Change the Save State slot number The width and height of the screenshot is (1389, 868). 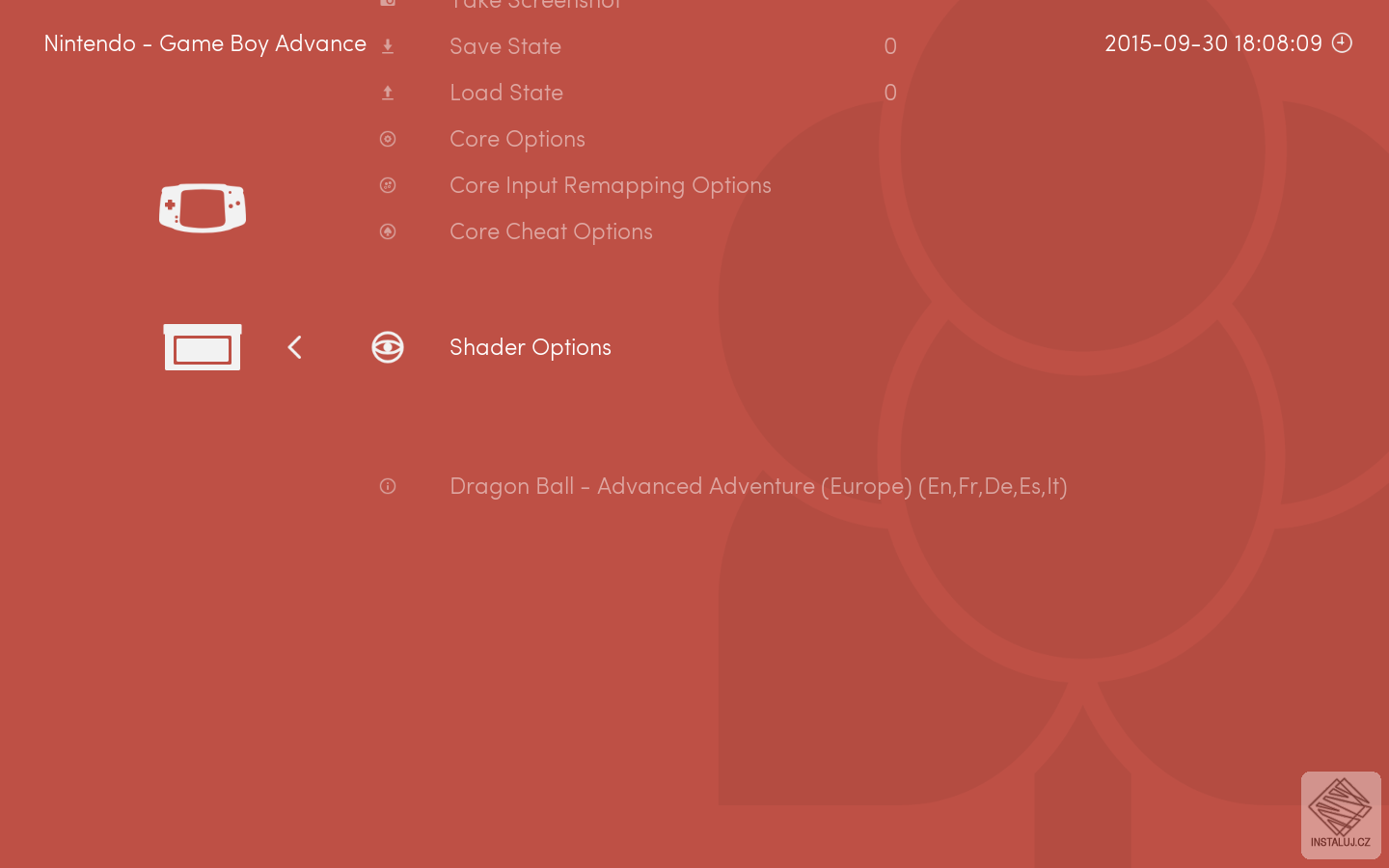(890, 46)
